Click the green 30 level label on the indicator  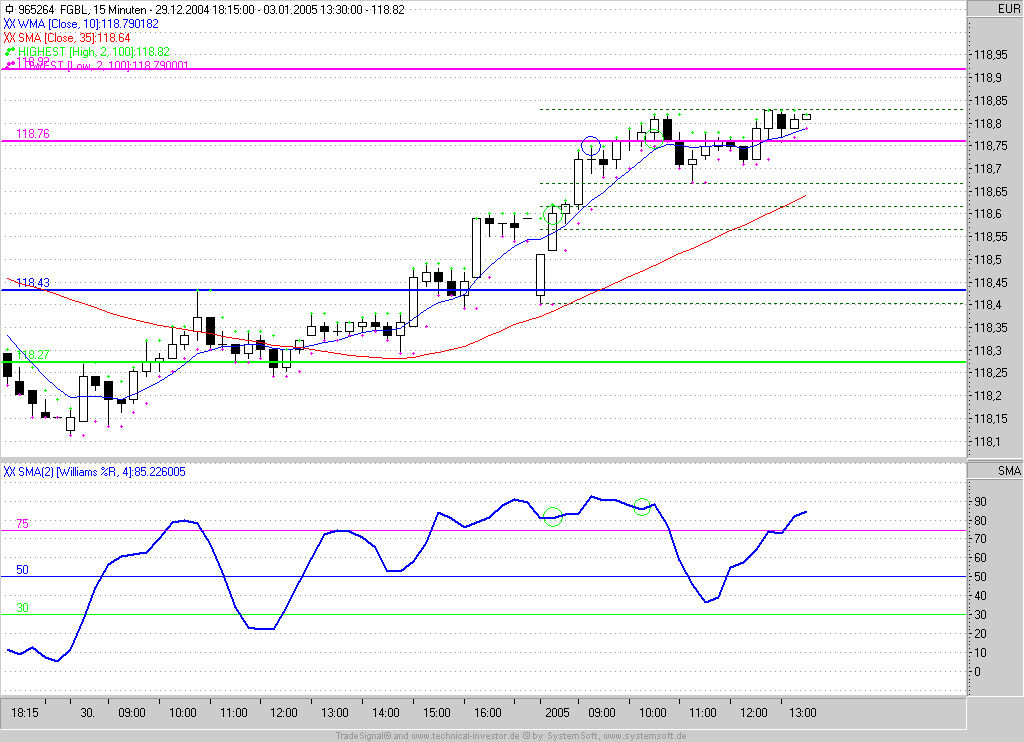pos(22,607)
